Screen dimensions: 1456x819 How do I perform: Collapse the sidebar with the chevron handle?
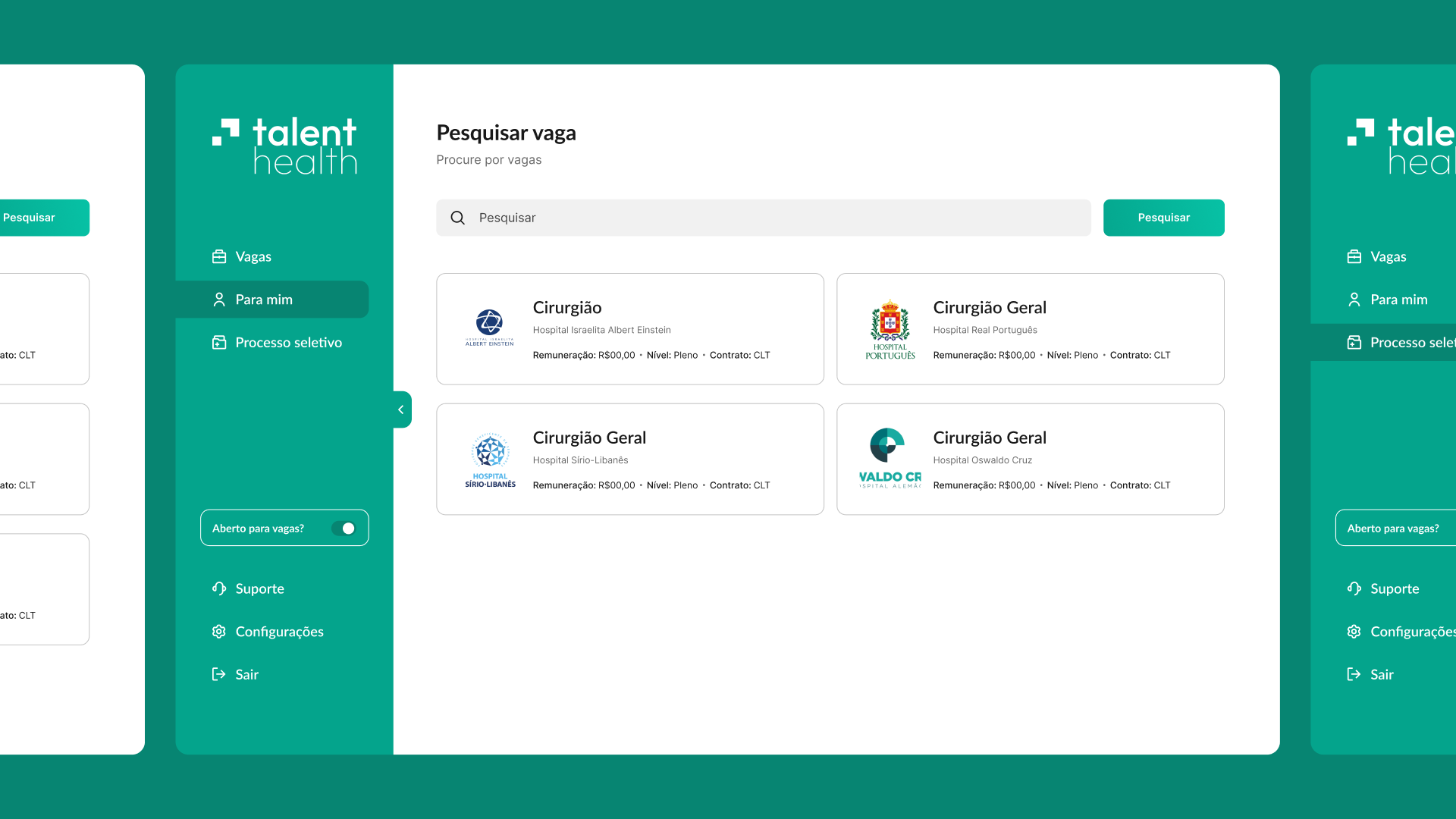click(x=402, y=409)
